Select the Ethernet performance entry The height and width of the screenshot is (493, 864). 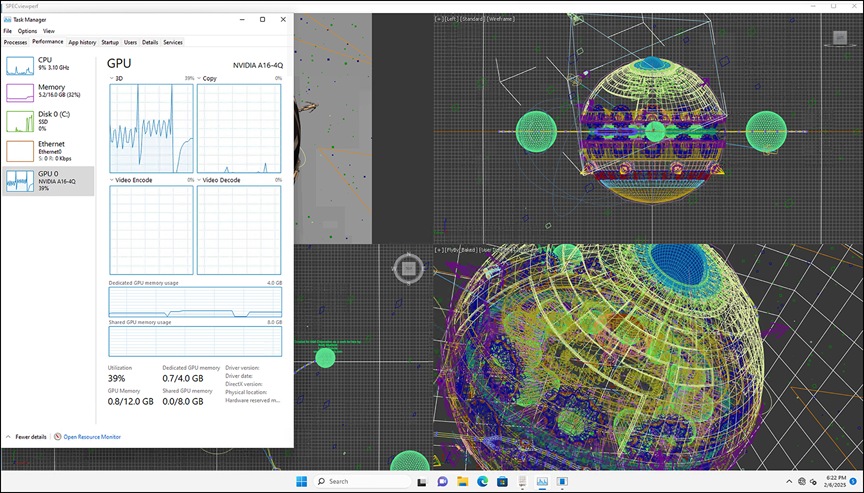pyautogui.click(x=48, y=150)
